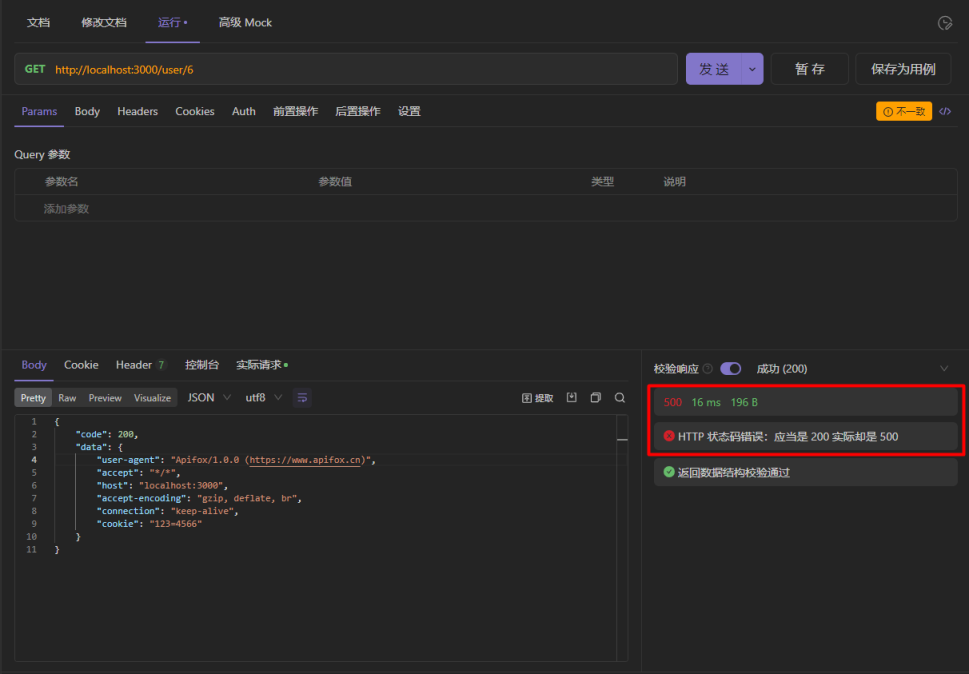This screenshot has height=674, width=969.
Task: Copy the response body
Action: click(596, 397)
